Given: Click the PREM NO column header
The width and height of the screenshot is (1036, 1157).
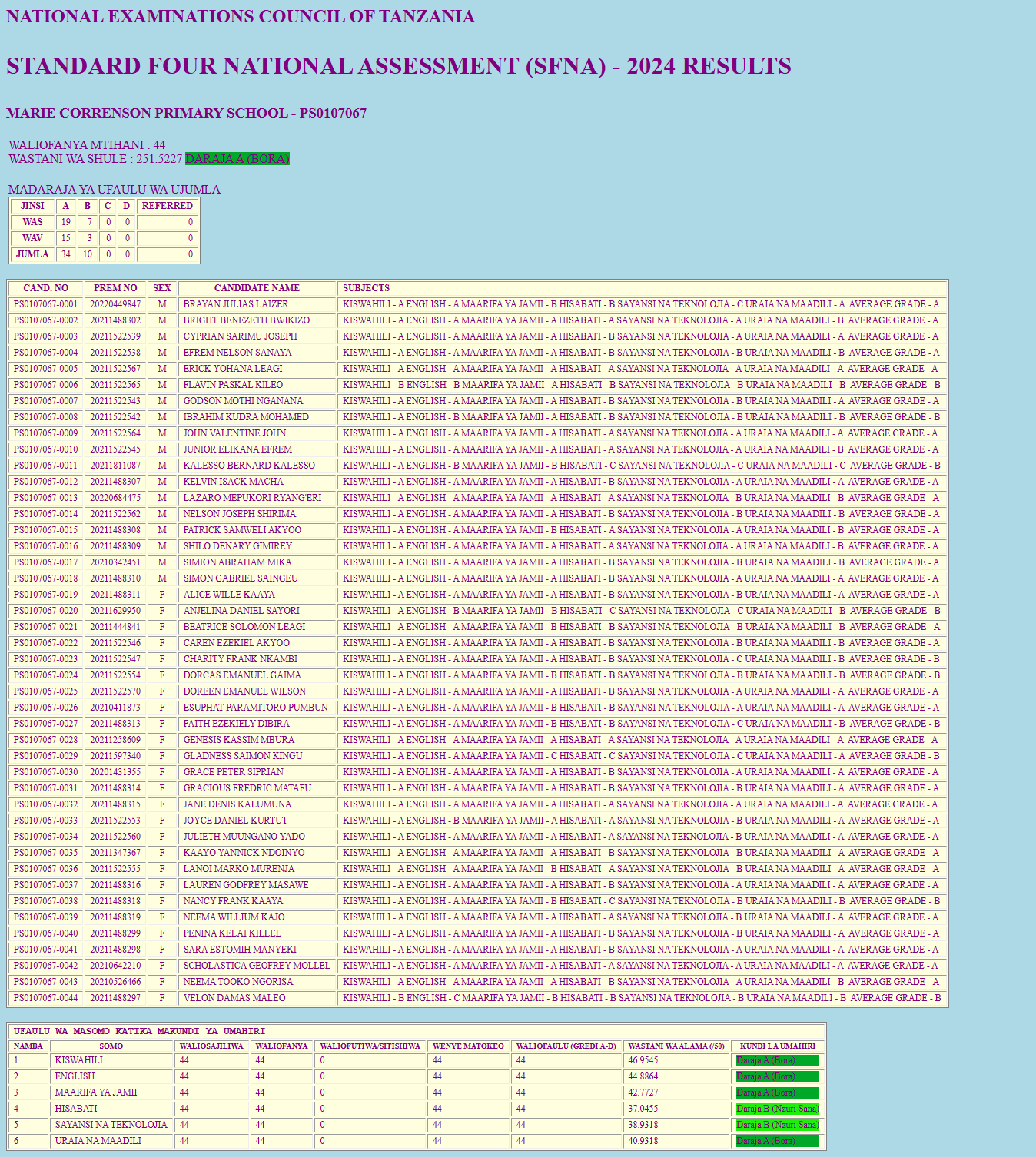Looking at the screenshot, I should 115,288.
